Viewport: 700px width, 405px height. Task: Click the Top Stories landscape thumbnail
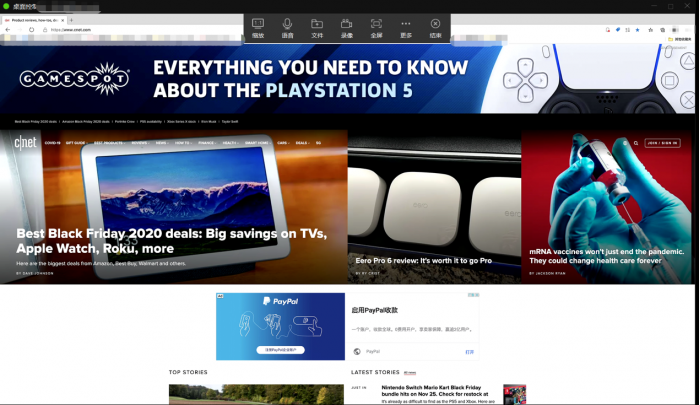tap(256, 395)
